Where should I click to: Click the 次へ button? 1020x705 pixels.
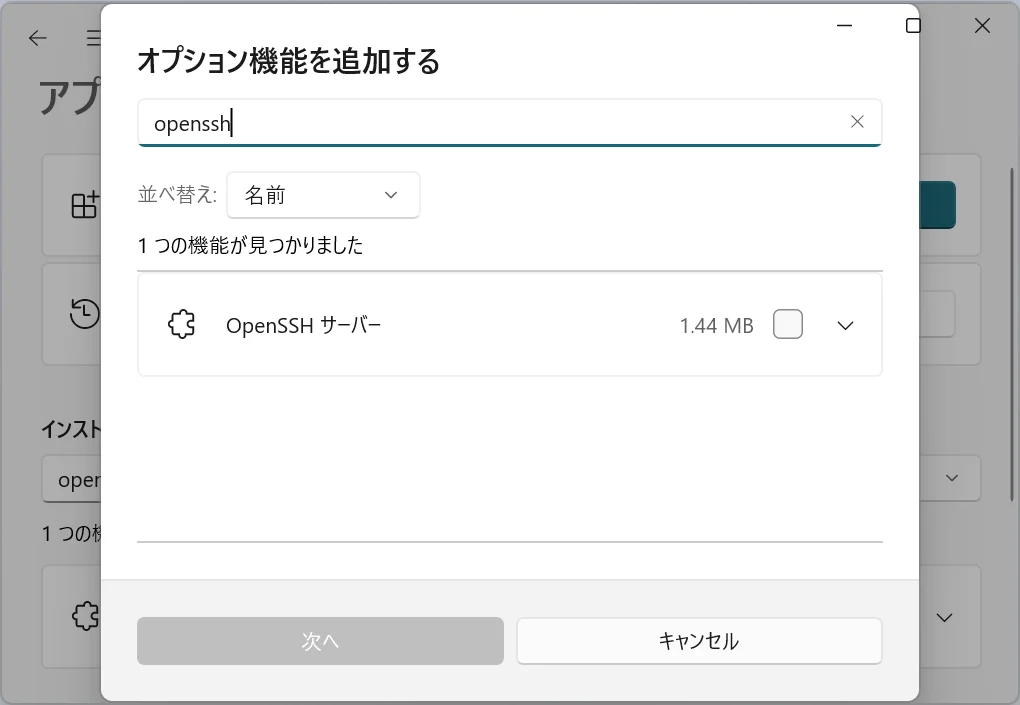[x=320, y=641]
